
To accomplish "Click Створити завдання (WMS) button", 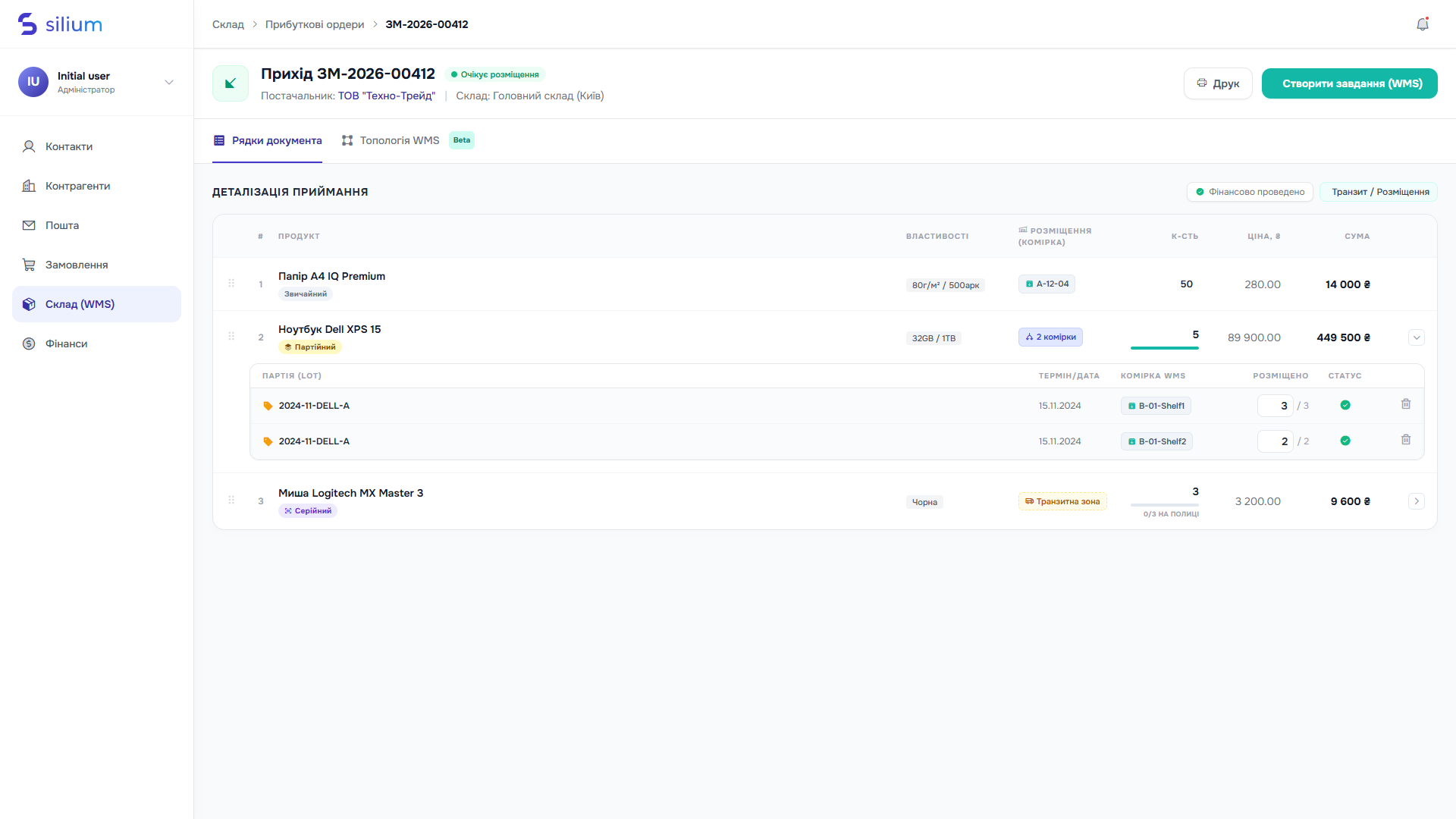I will (1350, 83).
